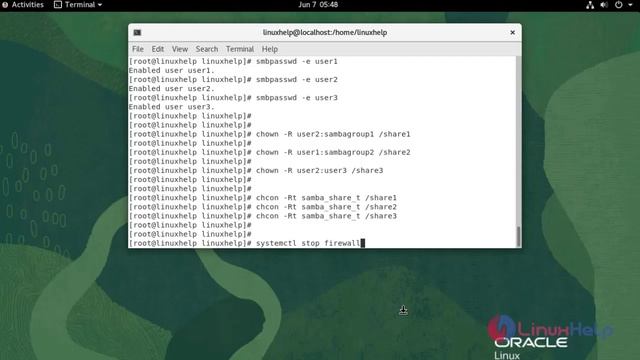Open the Help menu
Viewport: 640px width, 360px height.
coord(270,49)
